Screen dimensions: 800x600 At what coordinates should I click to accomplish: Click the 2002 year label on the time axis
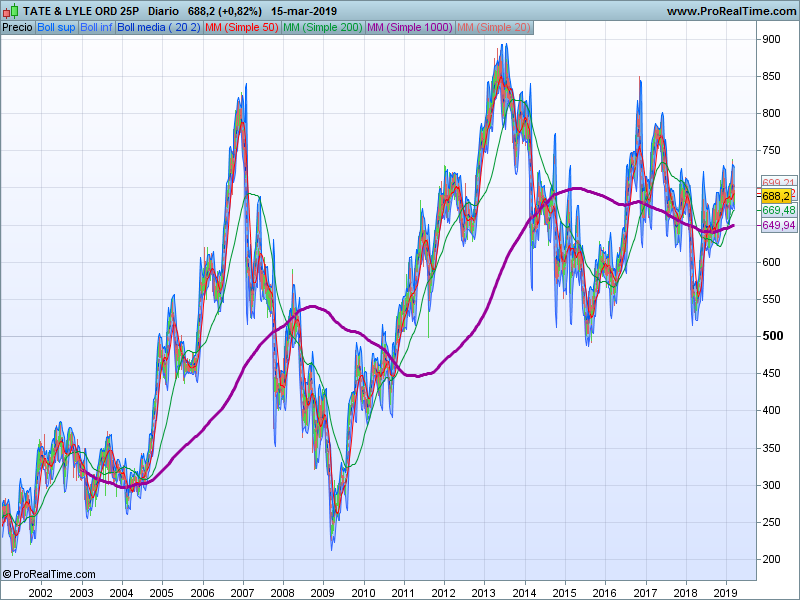[40, 593]
